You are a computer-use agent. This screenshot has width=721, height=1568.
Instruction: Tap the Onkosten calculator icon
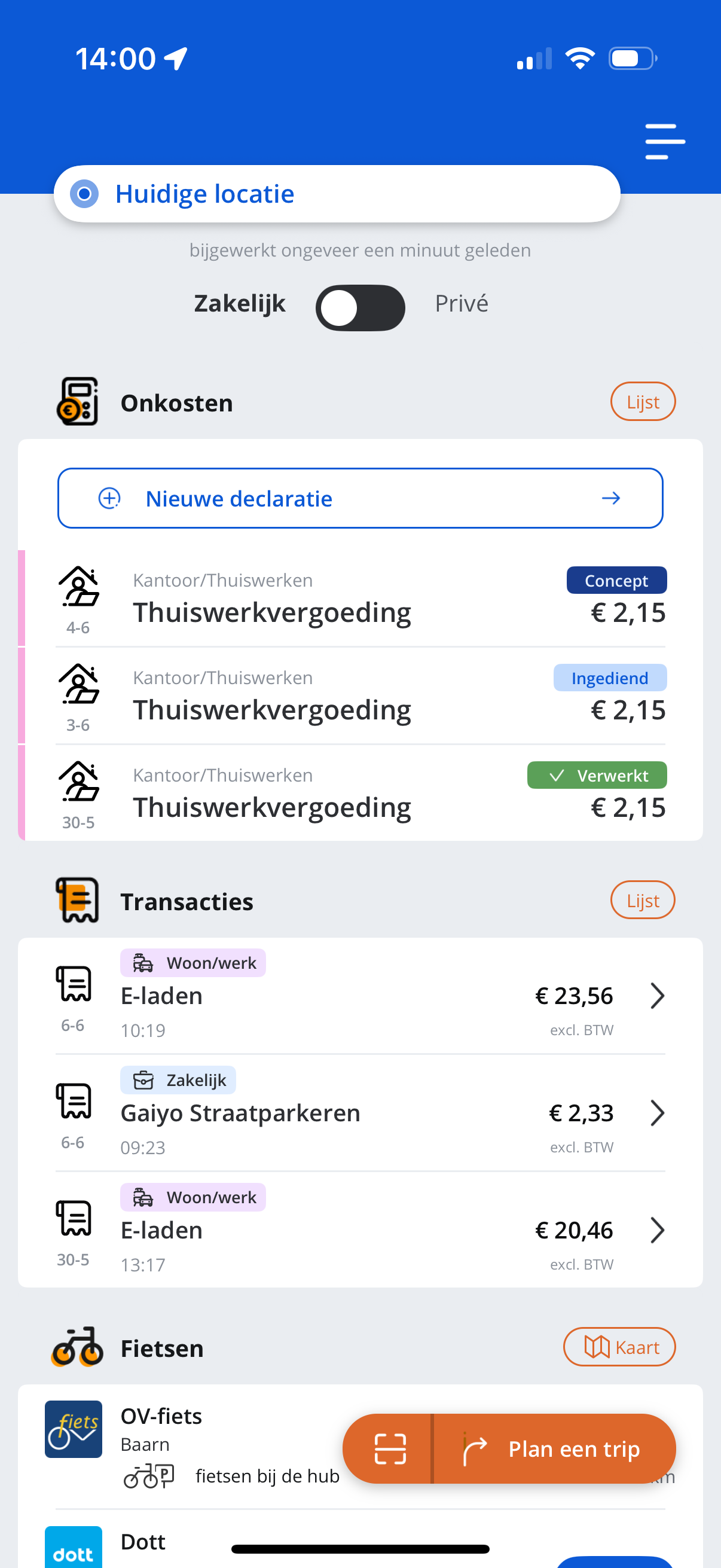pos(78,402)
